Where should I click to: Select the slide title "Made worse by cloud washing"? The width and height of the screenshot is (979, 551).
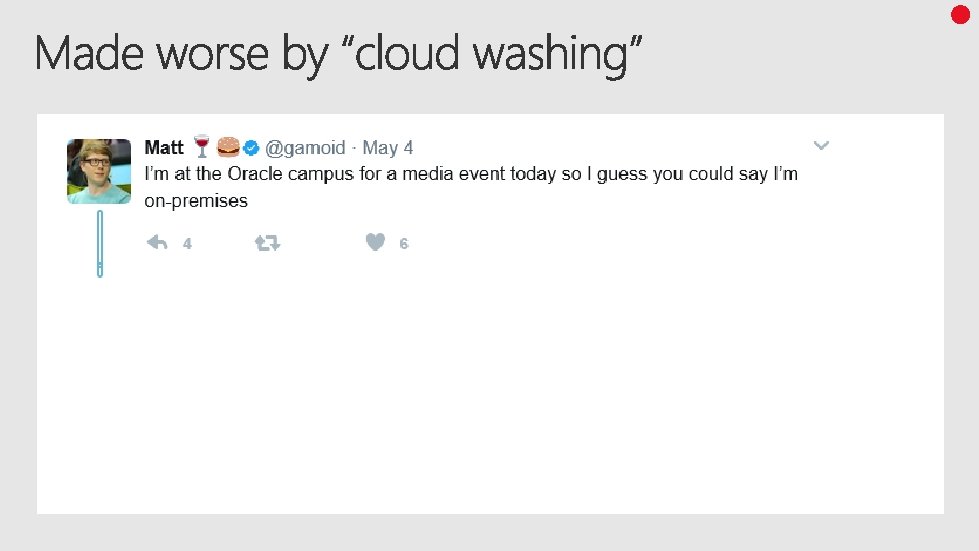pyautogui.click(x=337, y=53)
